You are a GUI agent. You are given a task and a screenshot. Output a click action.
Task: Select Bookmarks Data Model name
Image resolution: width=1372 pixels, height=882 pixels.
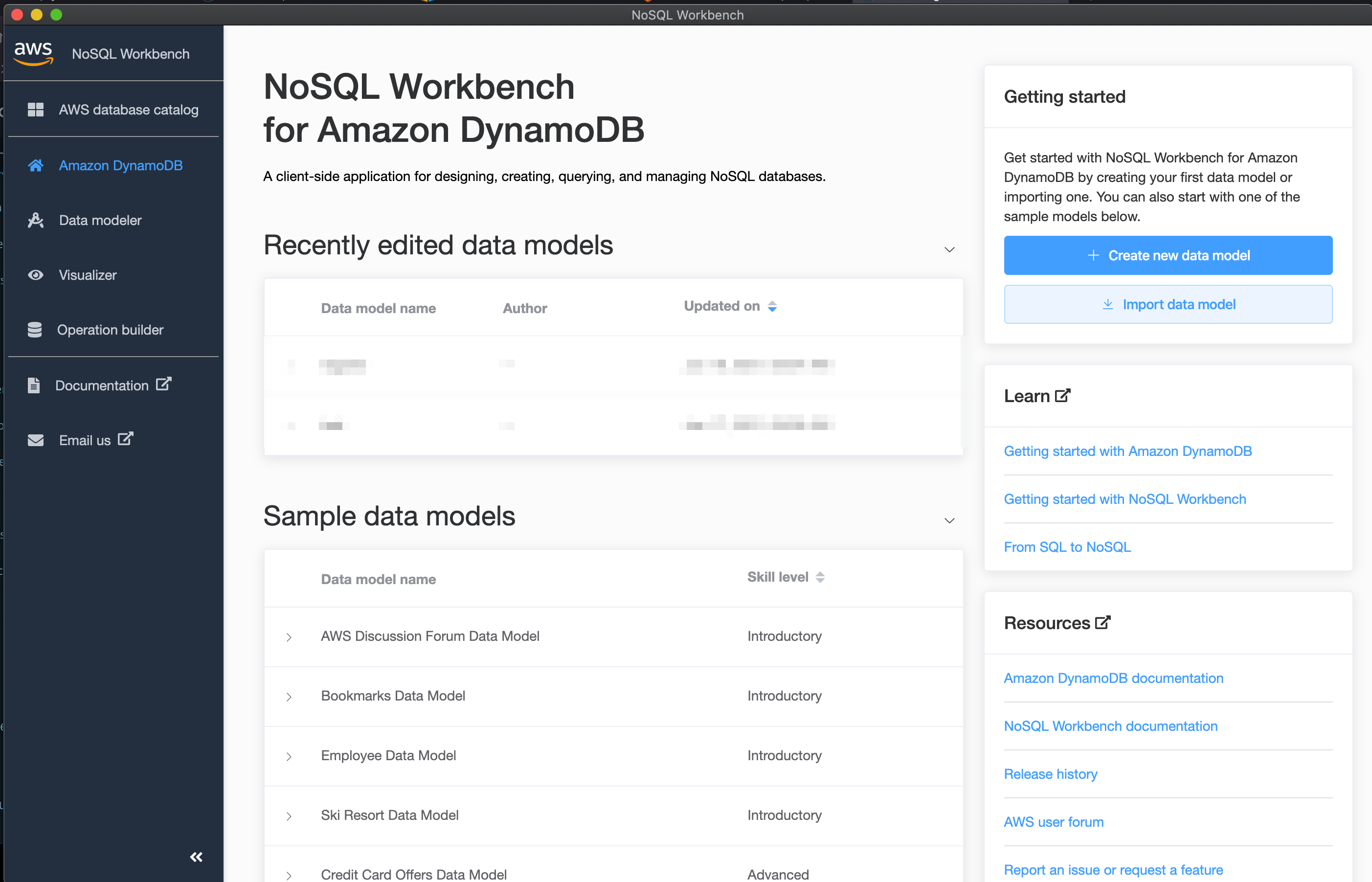pyautogui.click(x=393, y=696)
